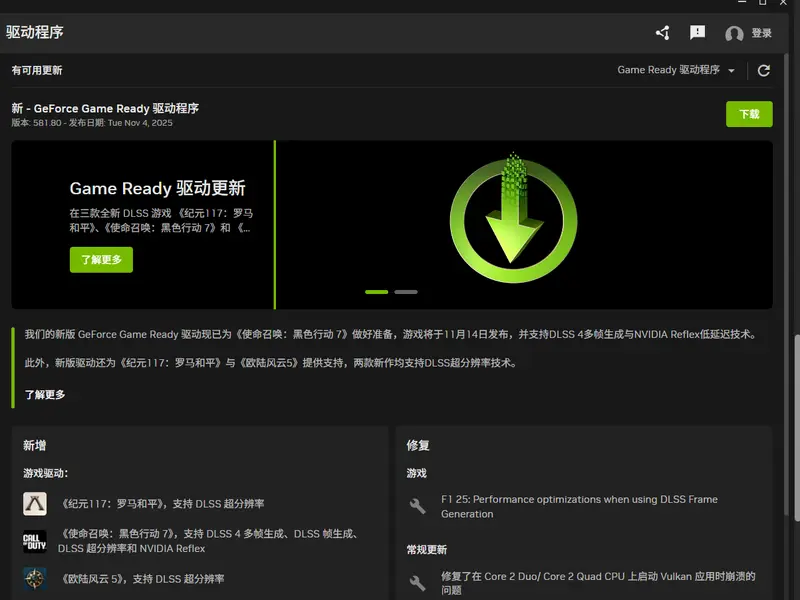The height and width of the screenshot is (600, 800).
Task: Click the user profile avatar icon
Action: pos(733,32)
